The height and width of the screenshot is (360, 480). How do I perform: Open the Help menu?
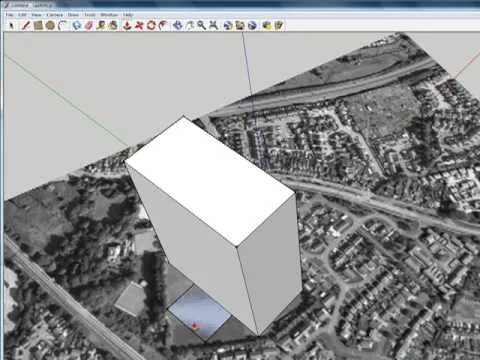(128, 15)
